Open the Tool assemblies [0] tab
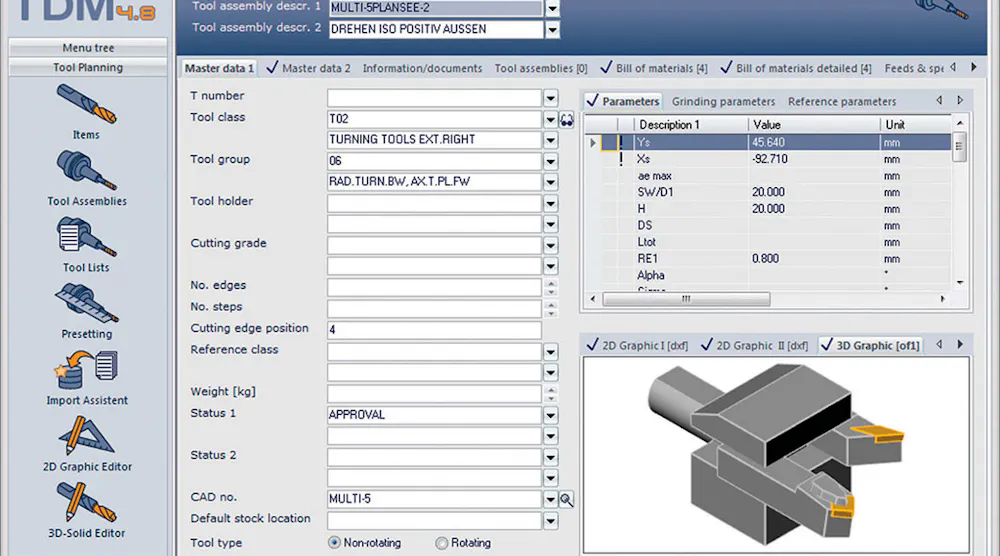 pos(541,68)
